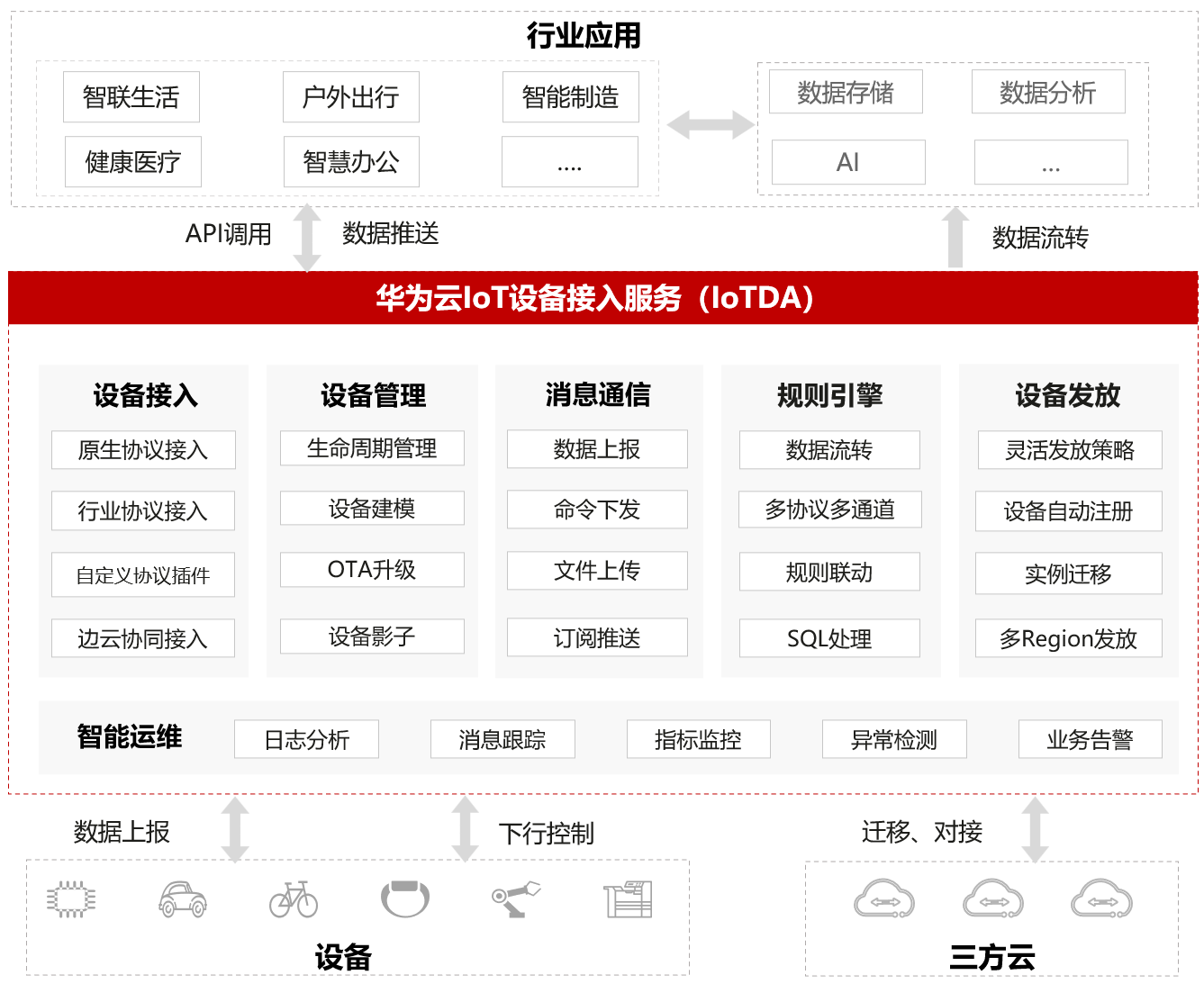This screenshot has width=1204, height=984.
Task: Click the chip icon under 设备
Action: (72, 898)
